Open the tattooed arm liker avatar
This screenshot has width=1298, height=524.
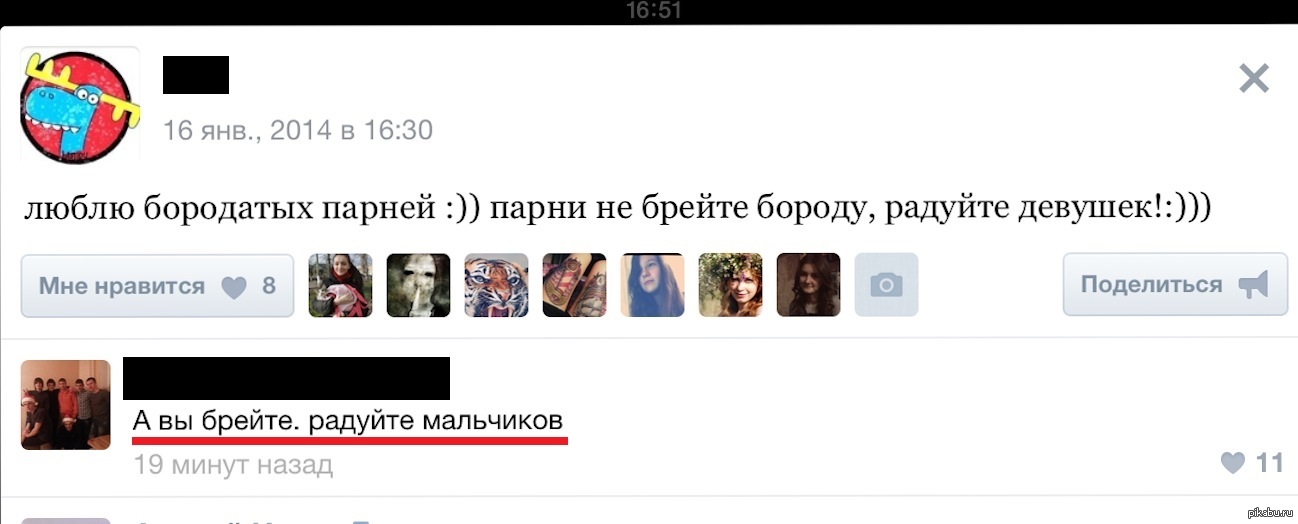coord(574,285)
